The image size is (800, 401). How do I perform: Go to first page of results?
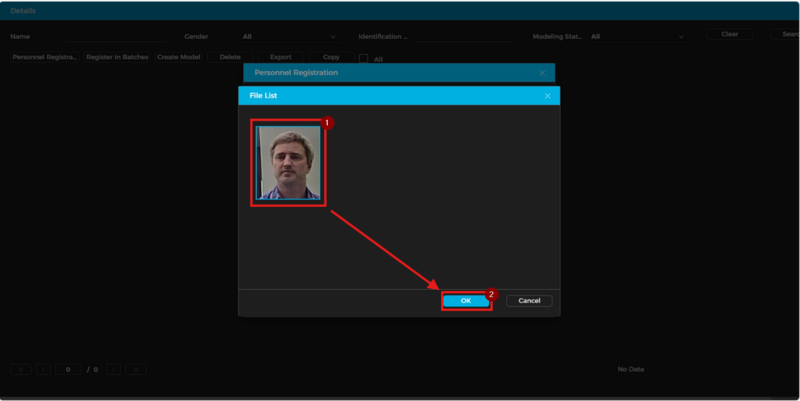(x=21, y=369)
